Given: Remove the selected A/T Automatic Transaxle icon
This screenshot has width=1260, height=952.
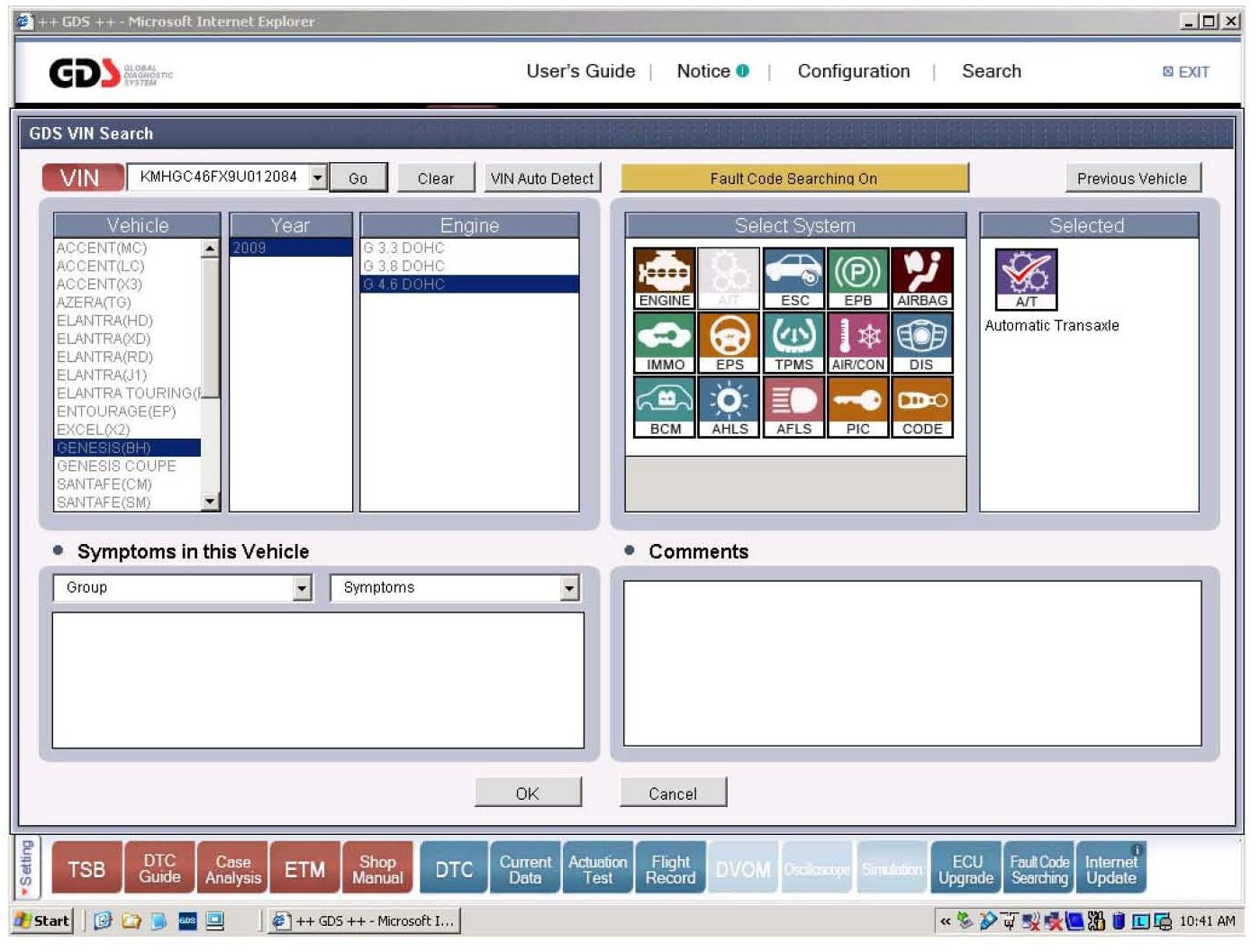Looking at the screenshot, I should [x=1025, y=279].
